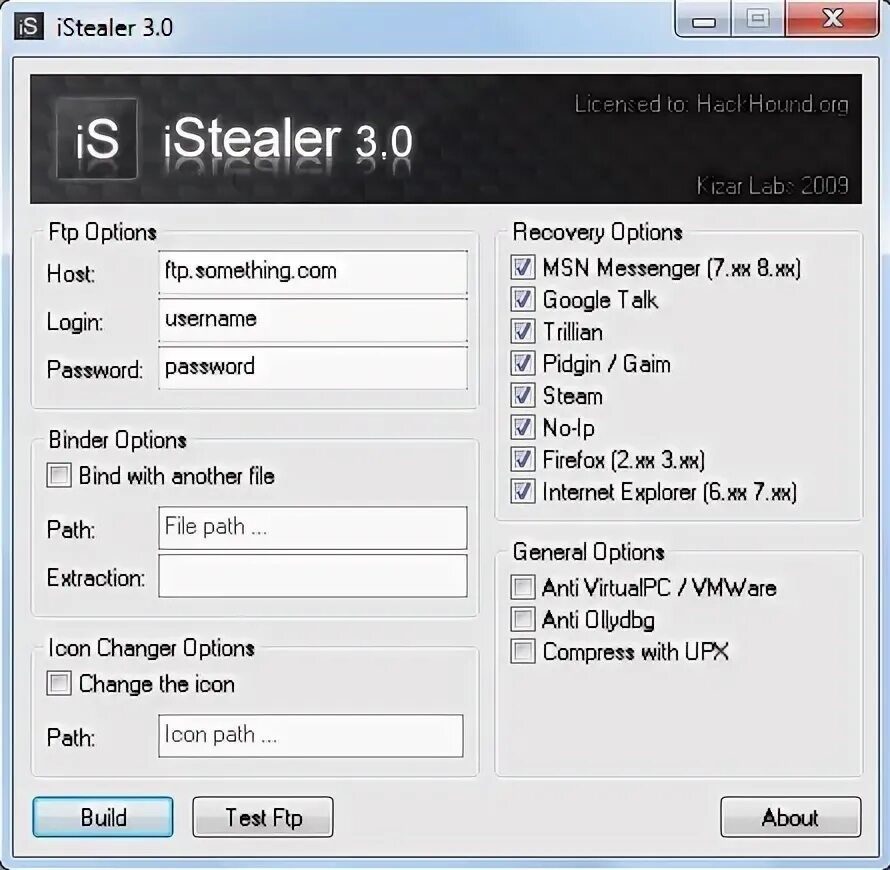This screenshot has width=890, height=870.
Task: Toggle the Trillian checkbox
Action: pos(522,331)
